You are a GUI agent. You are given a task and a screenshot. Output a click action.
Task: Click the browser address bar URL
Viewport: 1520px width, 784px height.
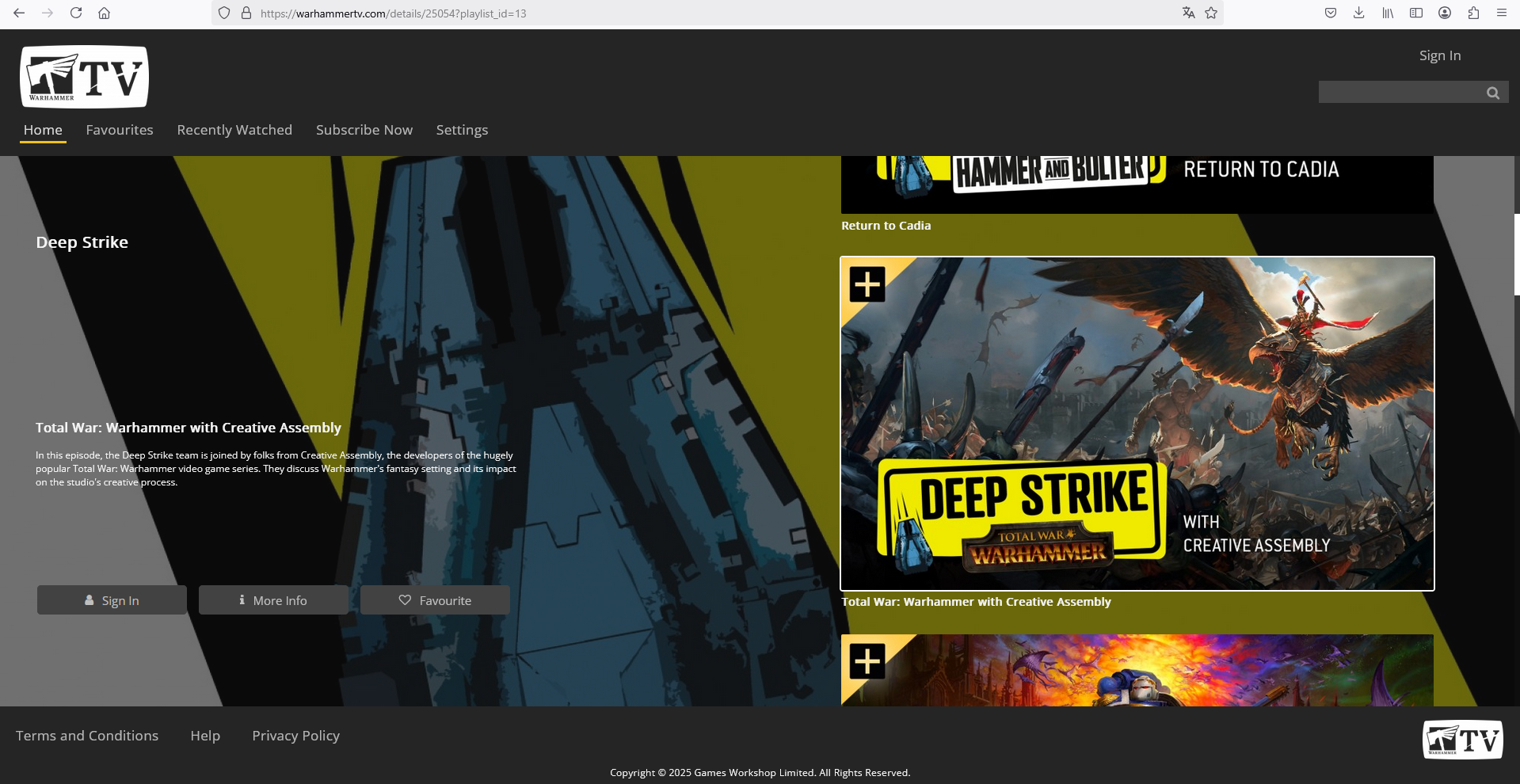coord(394,13)
